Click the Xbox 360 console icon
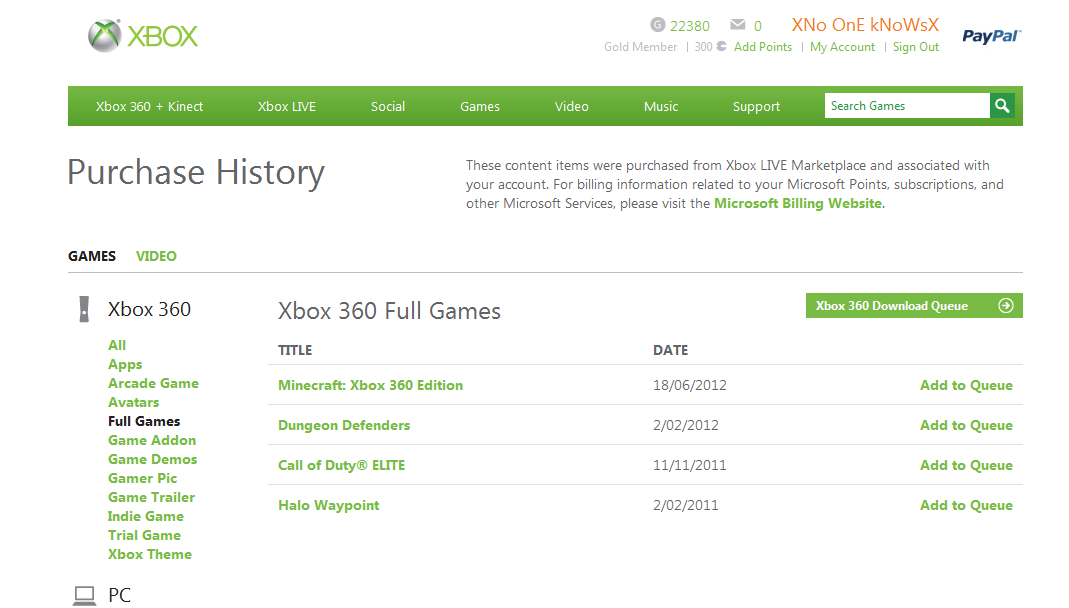The image size is (1069, 608). [x=84, y=309]
